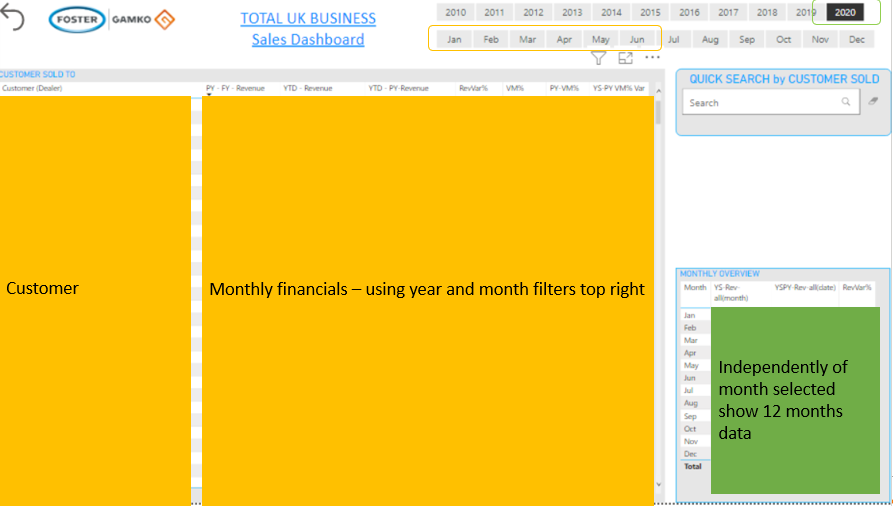Select year 2018 in slicer
Viewport: 893px width, 506px height.
click(767, 12)
